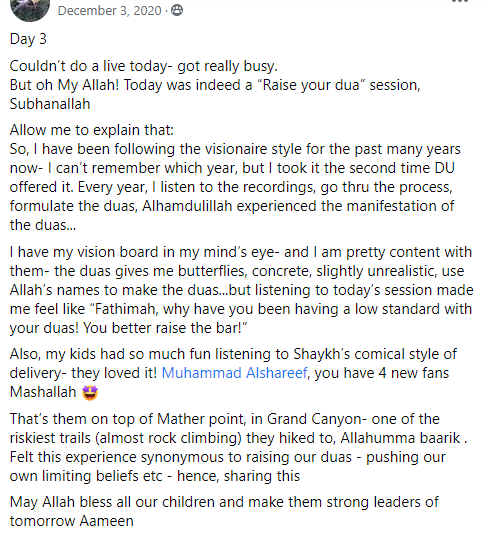Click the word Mashallah before the emoji
The width and height of the screenshot is (491, 535).
[43, 392]
